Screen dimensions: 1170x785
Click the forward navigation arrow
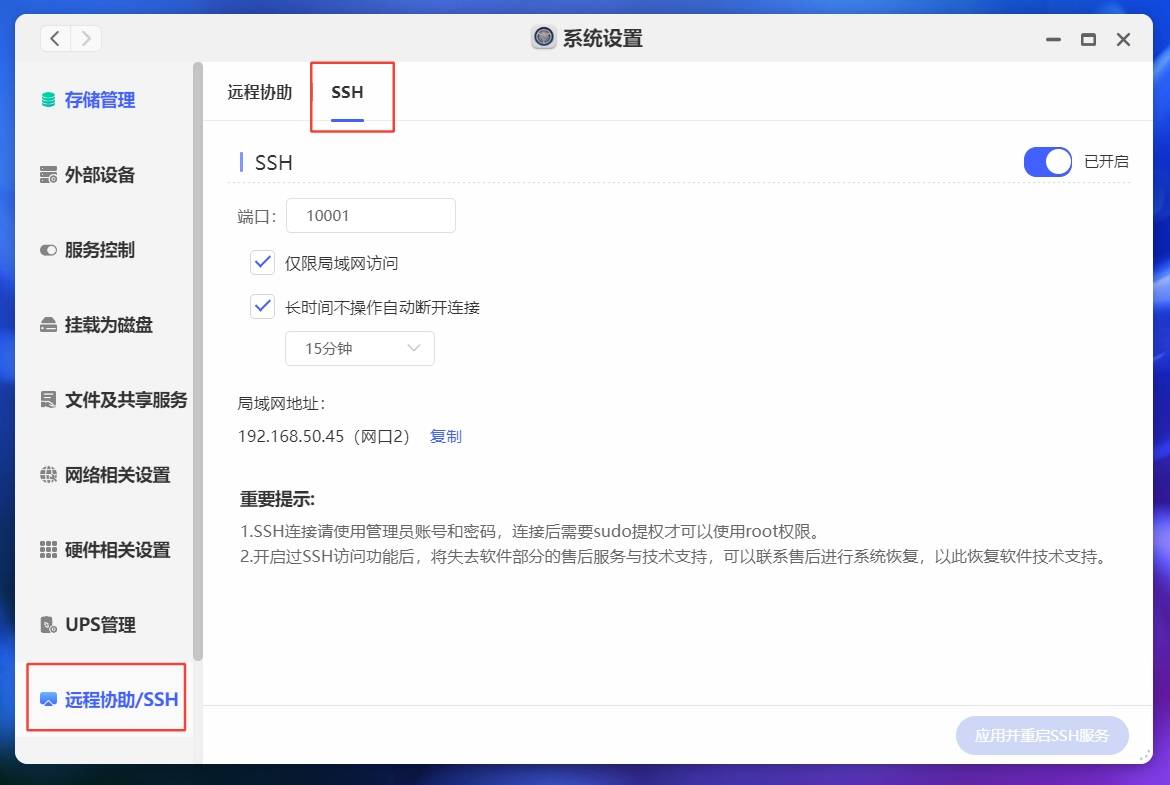(x=86, y=38)
